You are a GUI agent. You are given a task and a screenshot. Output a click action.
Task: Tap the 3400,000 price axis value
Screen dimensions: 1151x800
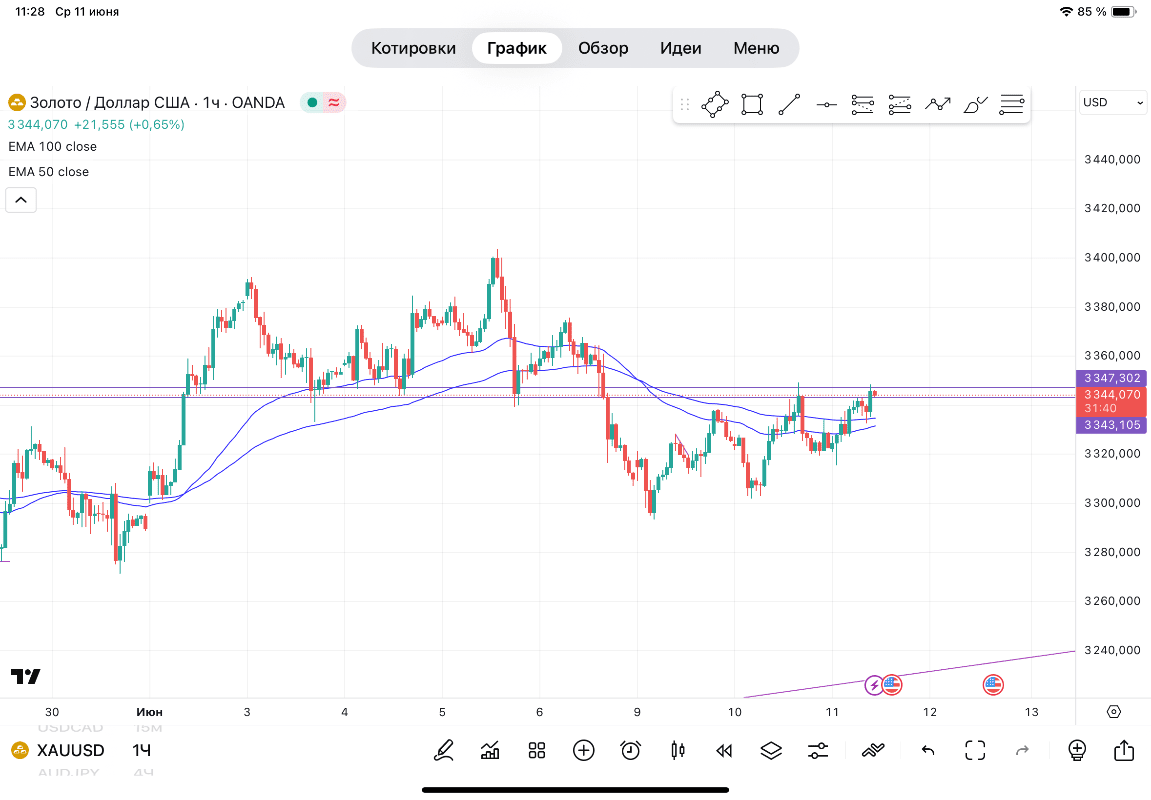pyautogui.click(x=1112, y=258)
